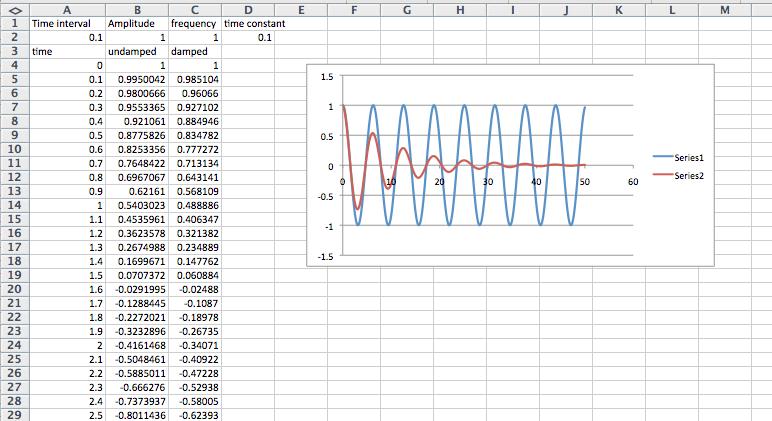
Task: Click the chart x-axis label 30
Action: [x=487, y=182]
